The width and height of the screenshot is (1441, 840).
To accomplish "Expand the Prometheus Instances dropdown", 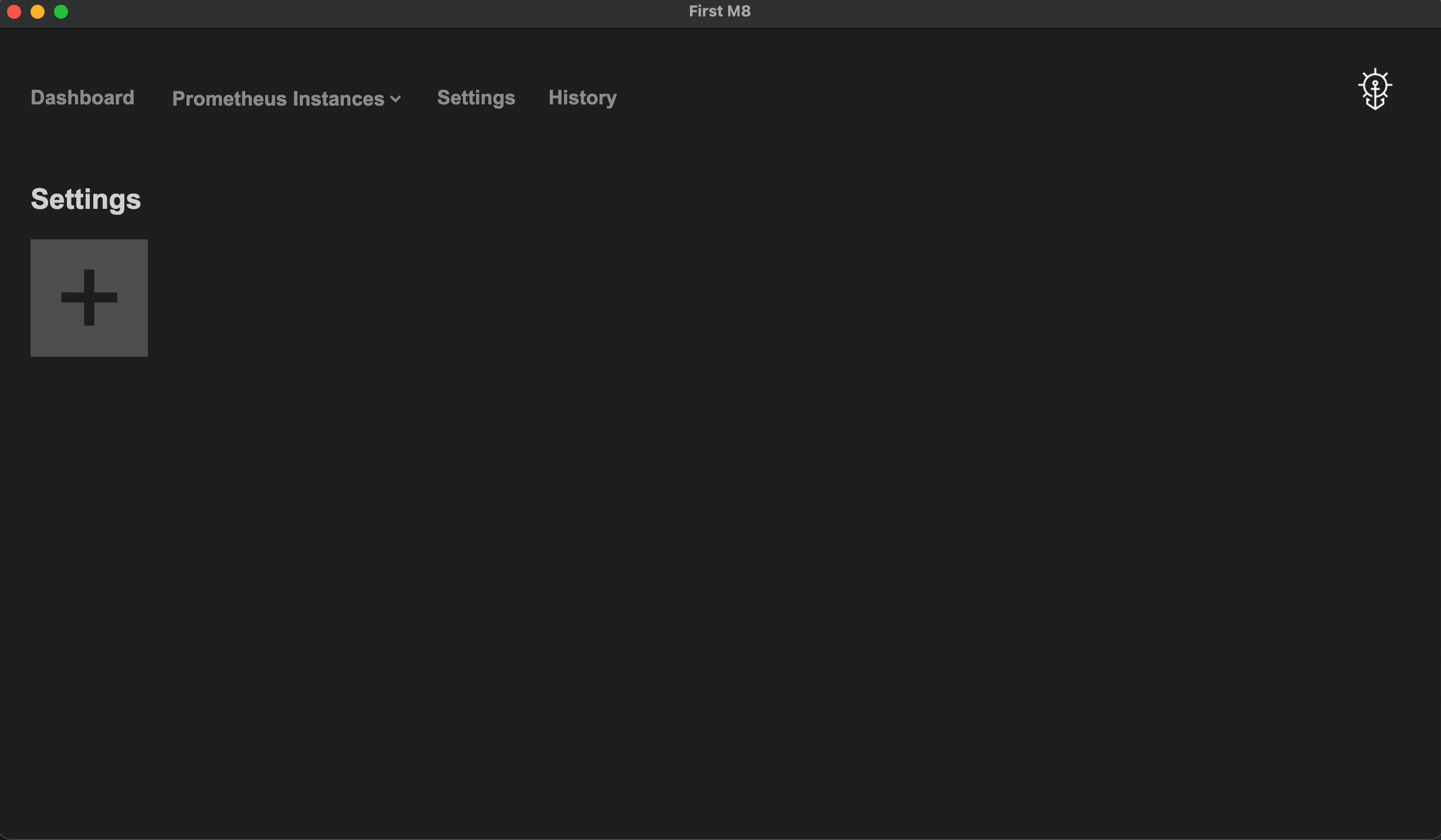I will (x=286, y=99).
